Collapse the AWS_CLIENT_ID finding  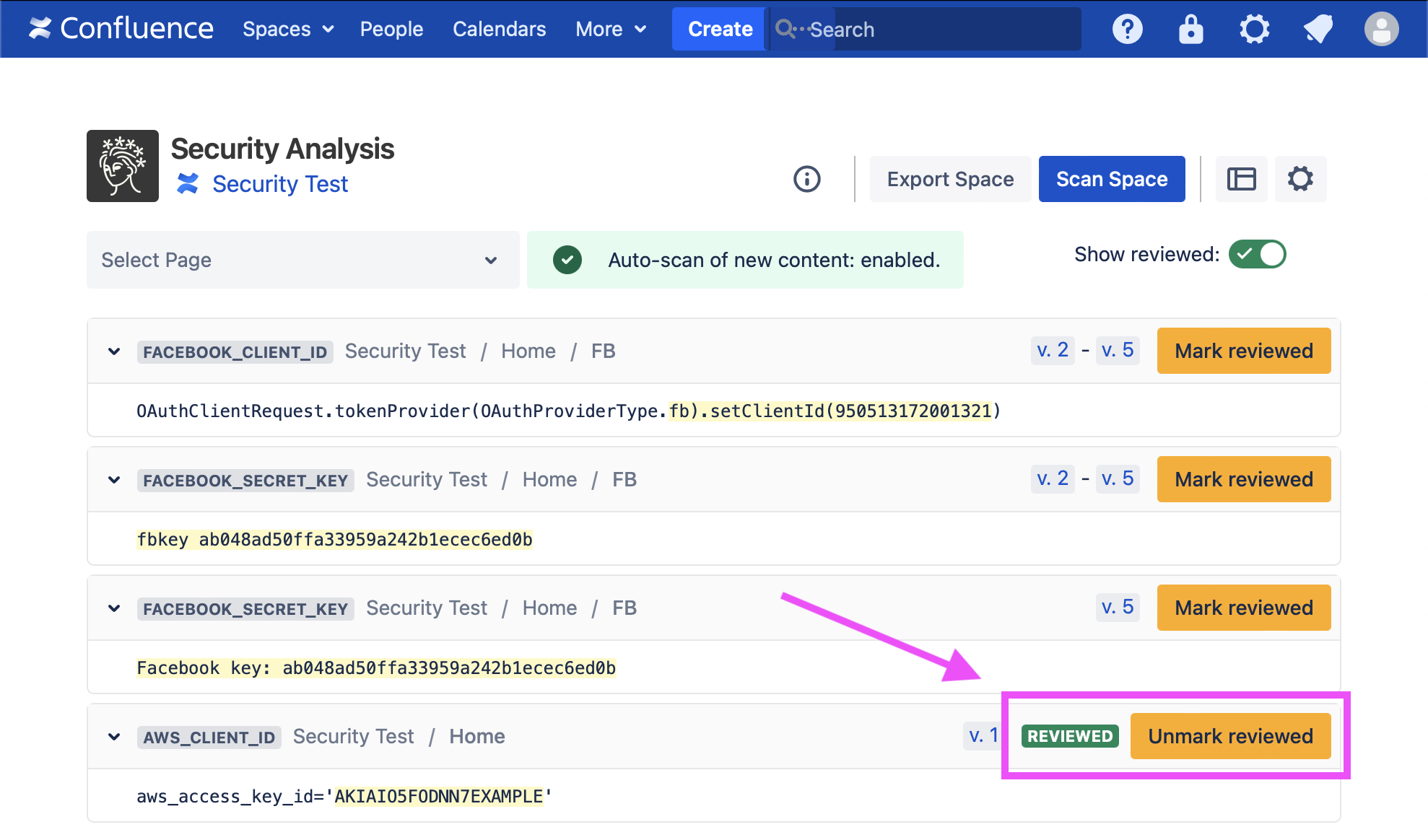(114, 737)
